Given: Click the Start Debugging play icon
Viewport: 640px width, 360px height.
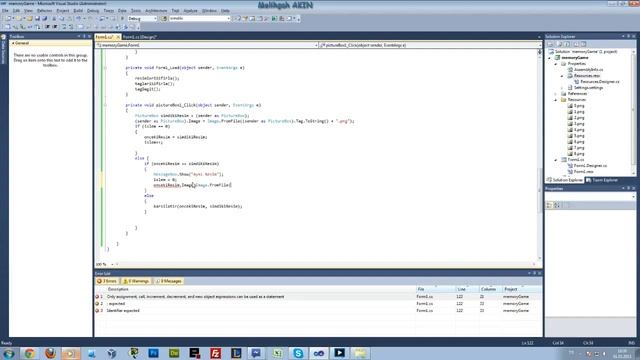Looking at the screenshot, I should (122, 18).
